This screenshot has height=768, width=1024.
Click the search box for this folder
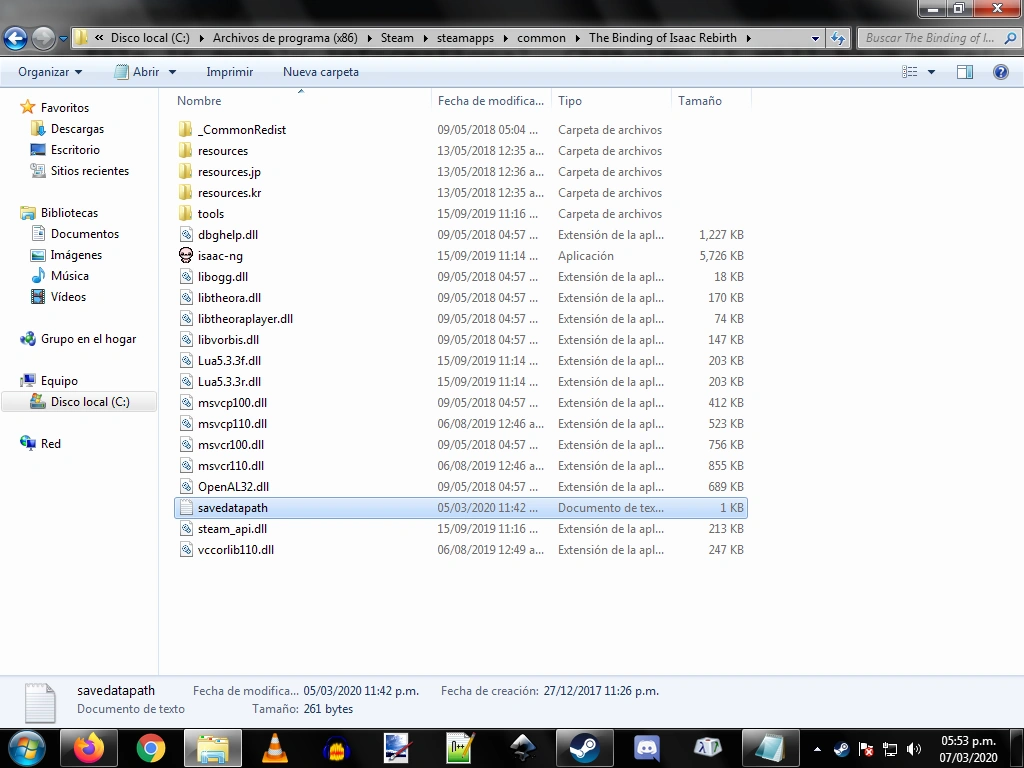928,38
